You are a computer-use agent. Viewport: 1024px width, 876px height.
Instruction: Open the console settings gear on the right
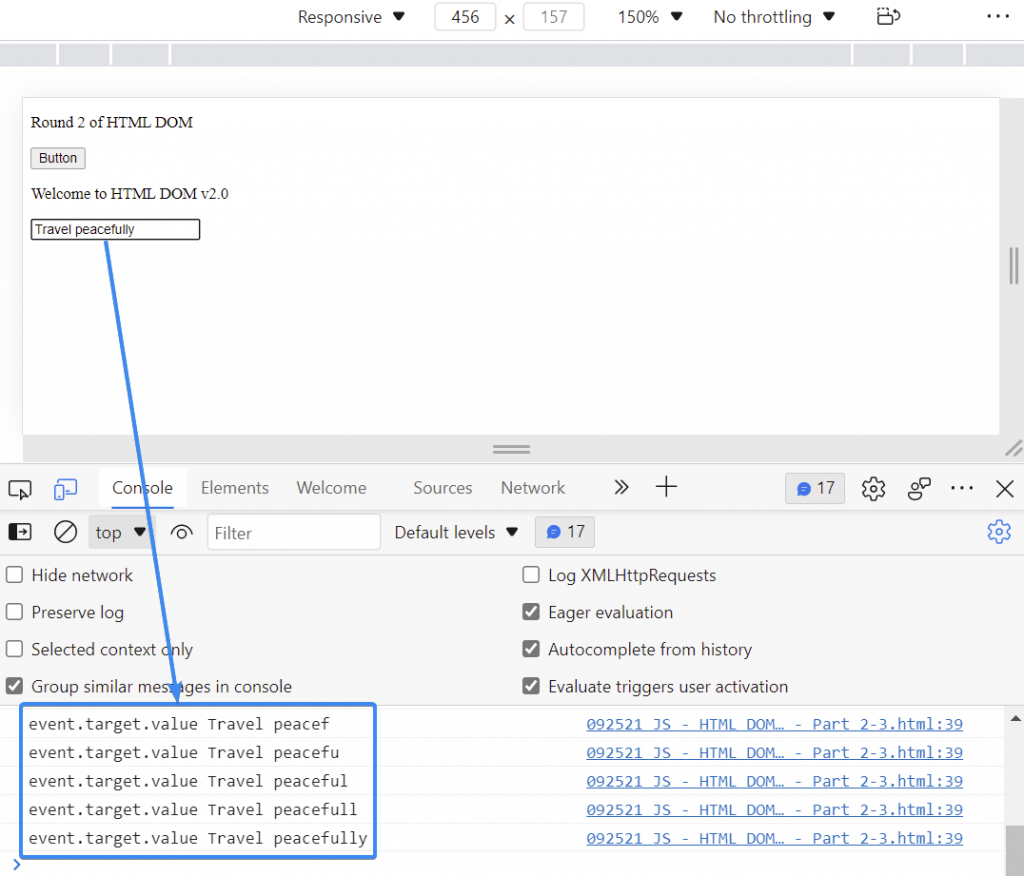pyautogui.click(x=999, y=532)
